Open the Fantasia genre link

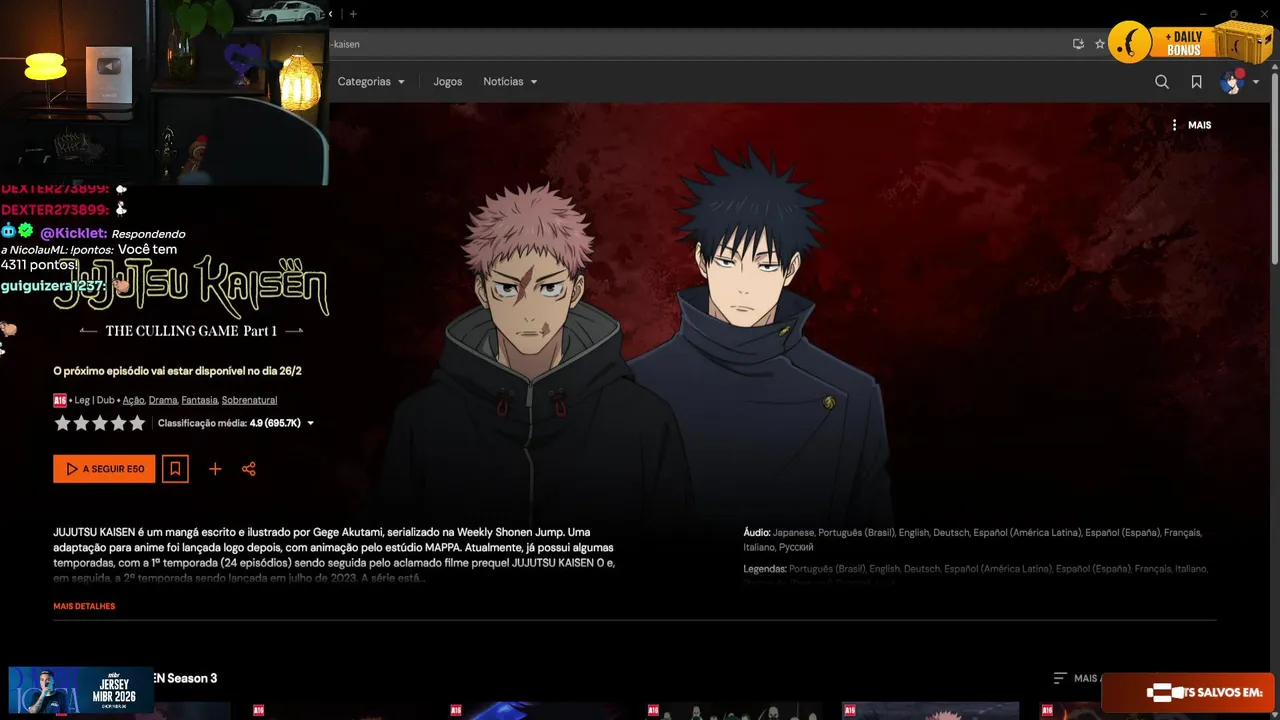(199, 400)
